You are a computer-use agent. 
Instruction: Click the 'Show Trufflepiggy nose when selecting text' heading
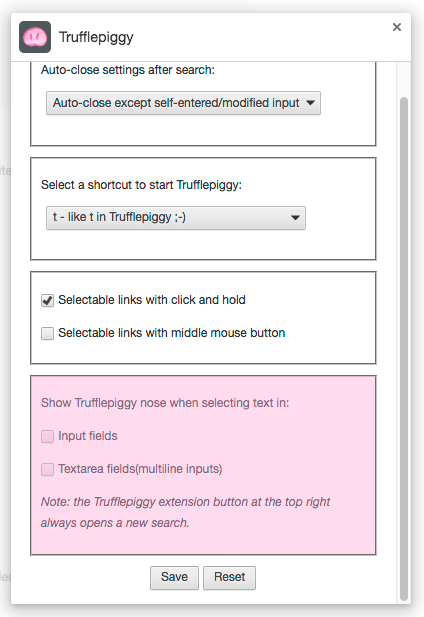(x=165, y=403)
